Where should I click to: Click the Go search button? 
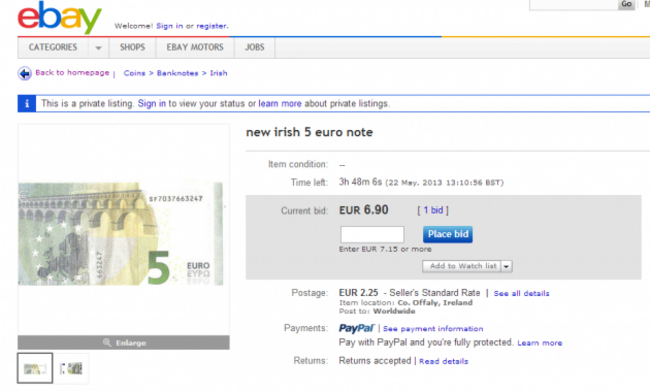coord(626,4)
